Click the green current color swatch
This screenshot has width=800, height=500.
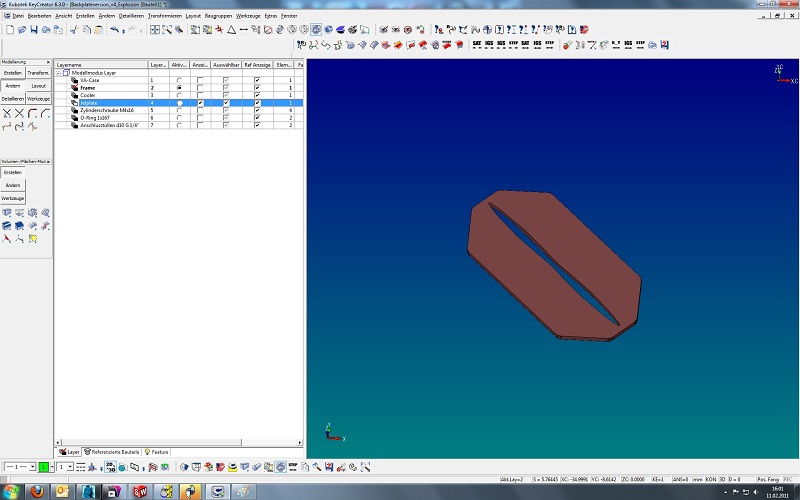[x=43, y=467]
